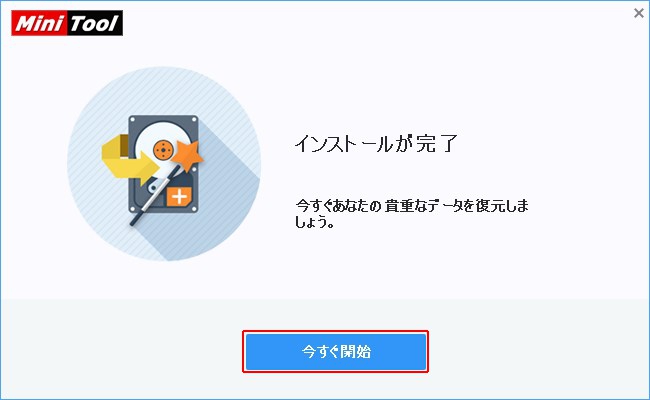The image size is (650, 400).
Task: Click the gray footer bar beside button
Action: tap(539, 350)
